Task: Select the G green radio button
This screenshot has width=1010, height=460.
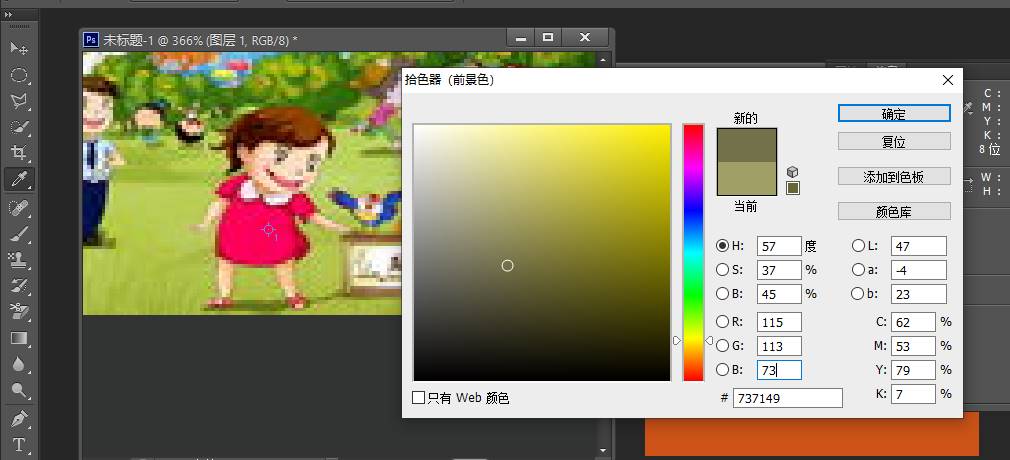Action: coord(723,346)
